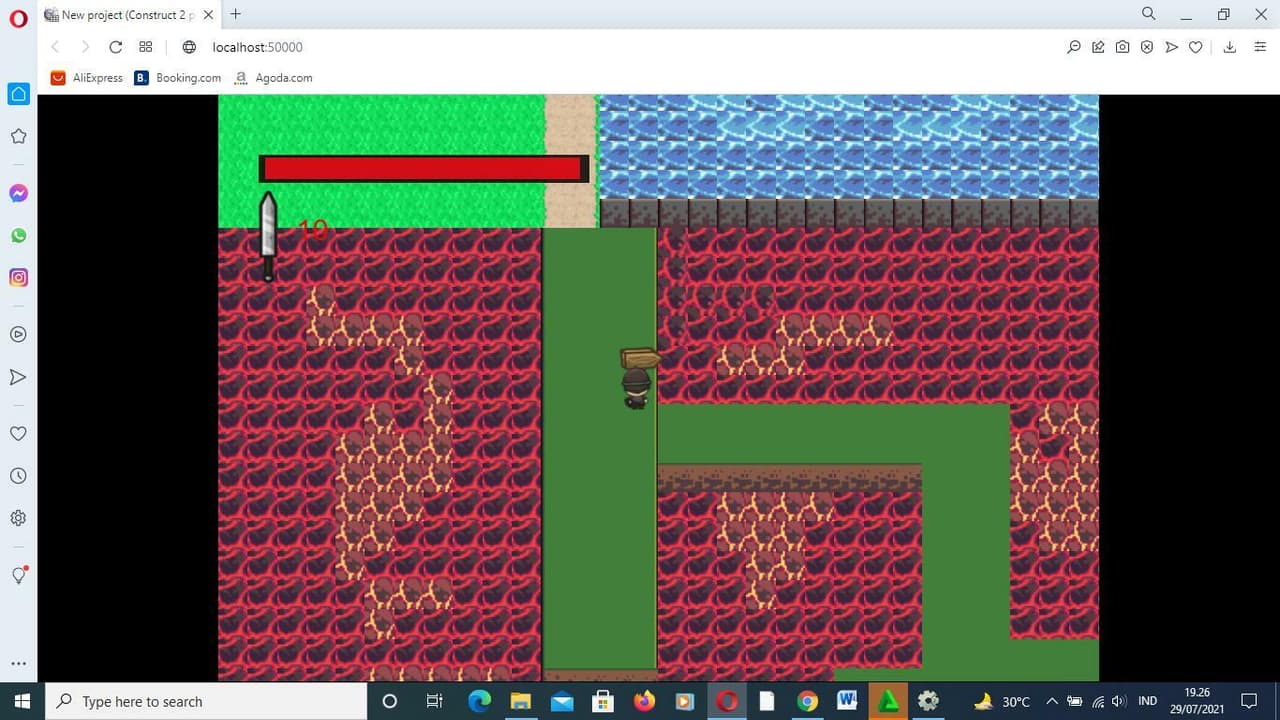This screenshot has width=1280, height=720.
Task: Show hidden system tray icons
Action: [1052, 701]
